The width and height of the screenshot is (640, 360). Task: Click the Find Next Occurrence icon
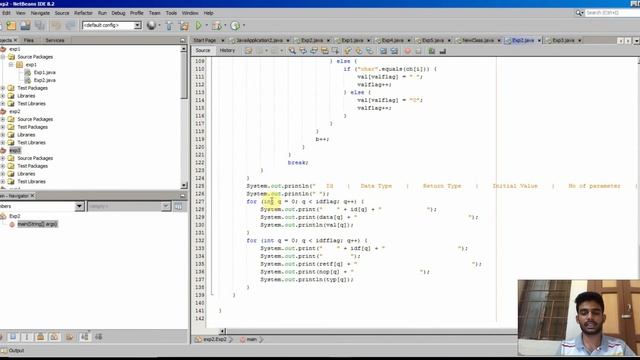(314, 51)
